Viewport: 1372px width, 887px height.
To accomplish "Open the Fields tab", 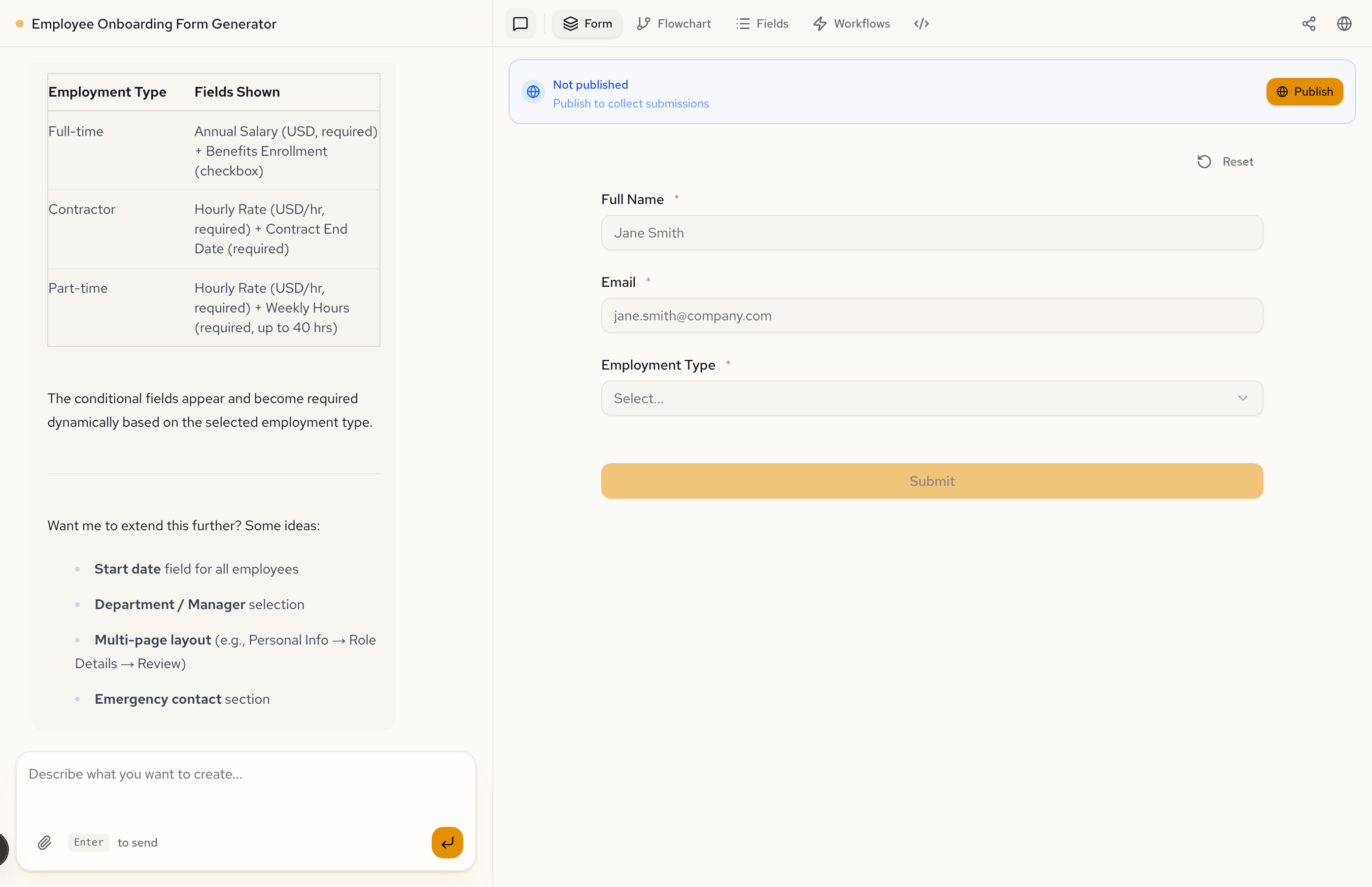I will pos(762,24).
